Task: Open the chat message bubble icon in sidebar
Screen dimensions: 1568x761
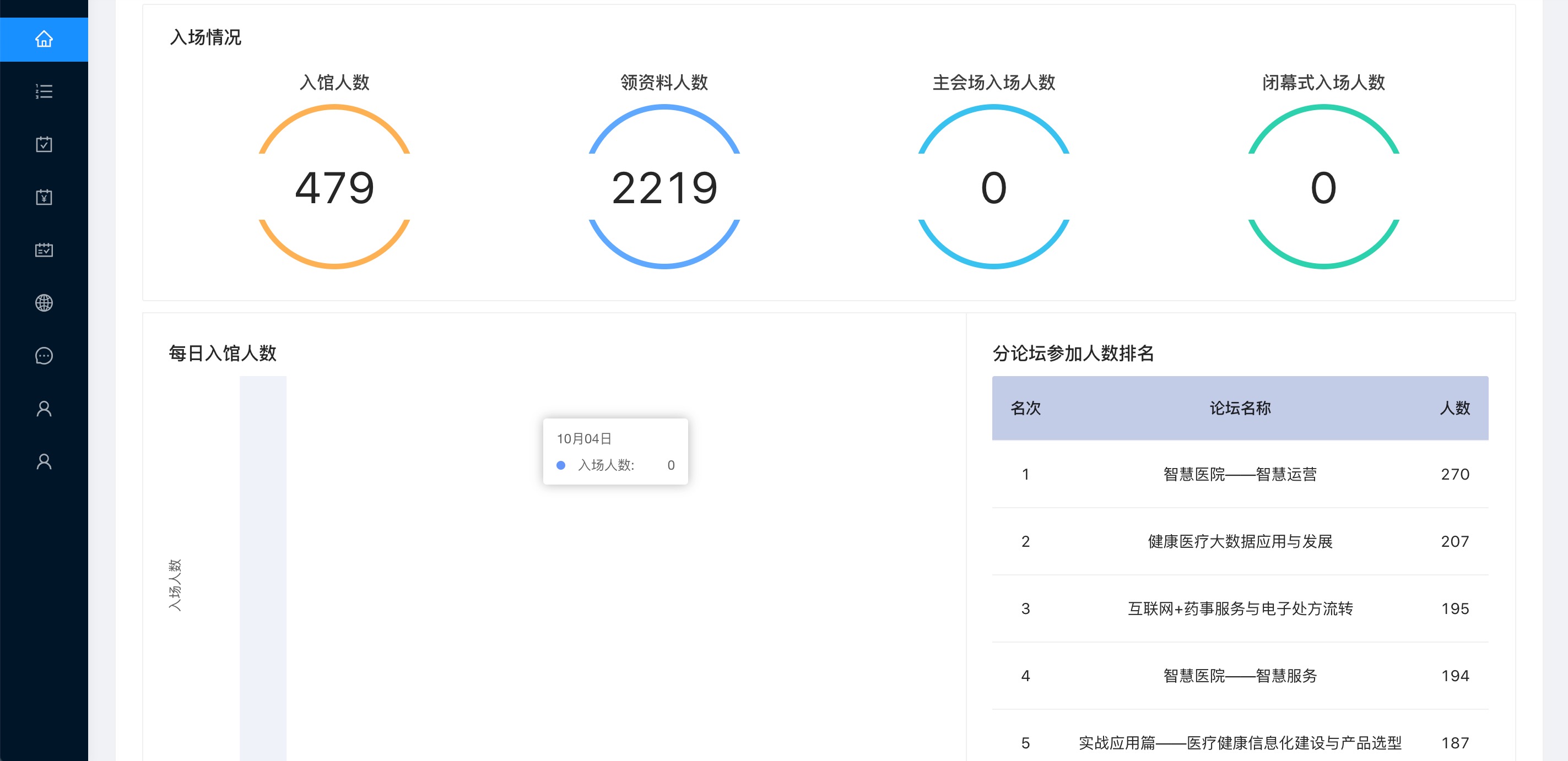Action: point(44,355)
